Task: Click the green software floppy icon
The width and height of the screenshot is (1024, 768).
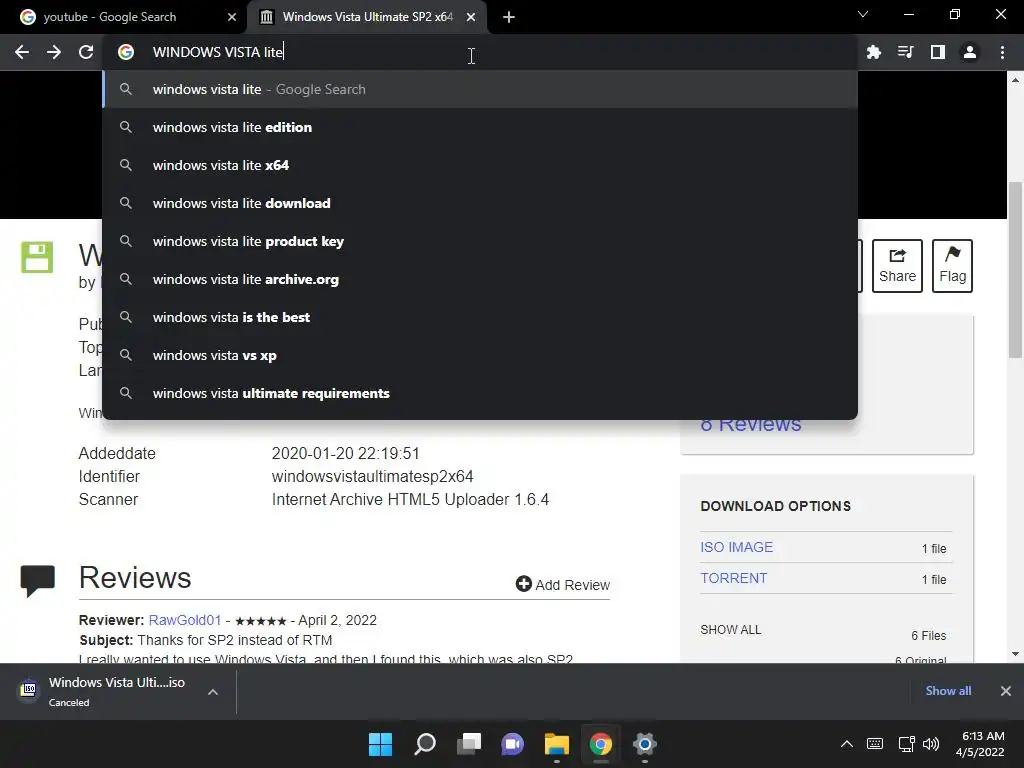Action: [x=37, y=257]
